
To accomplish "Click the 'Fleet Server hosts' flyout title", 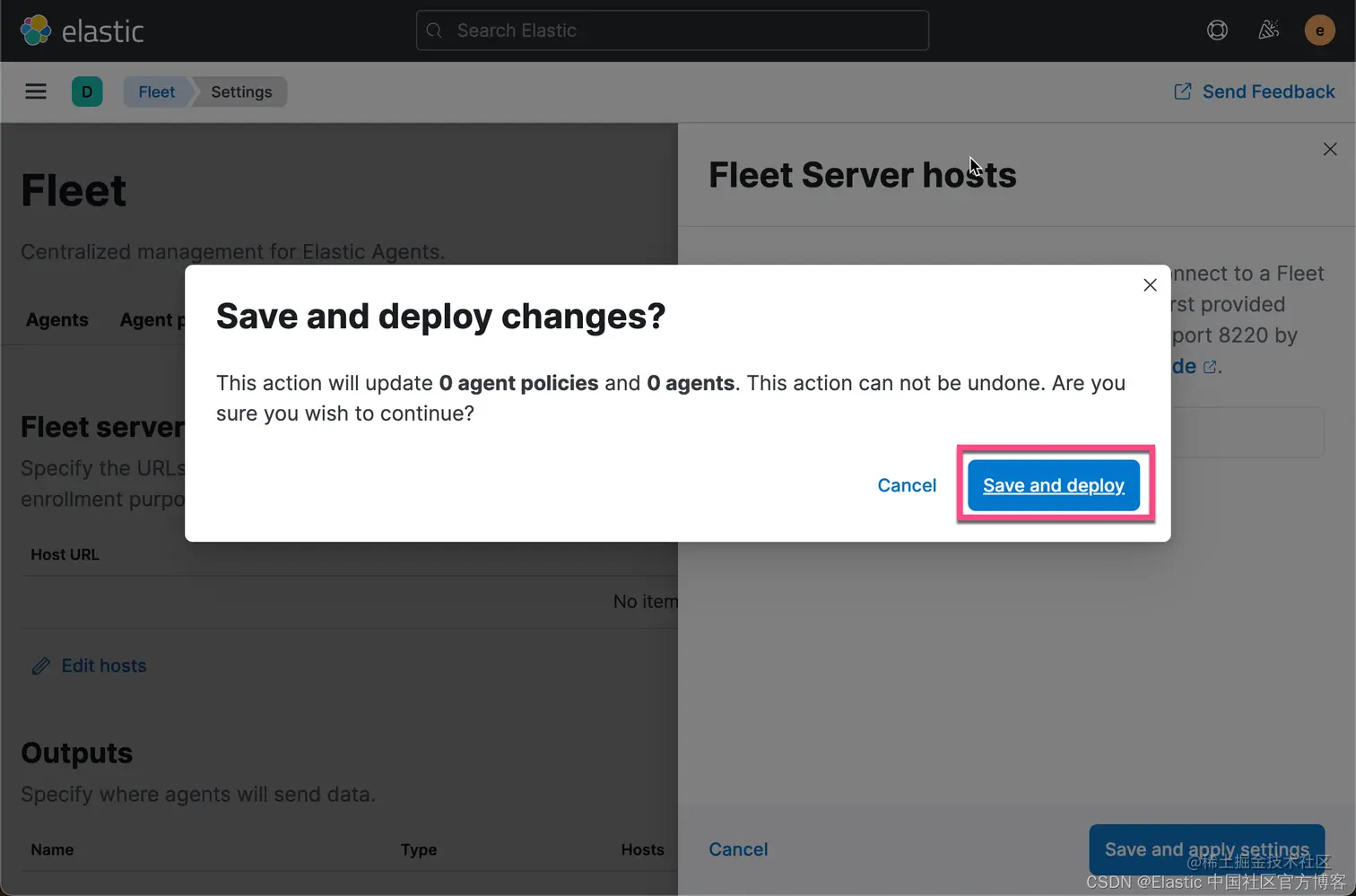I will pos(863,175).
